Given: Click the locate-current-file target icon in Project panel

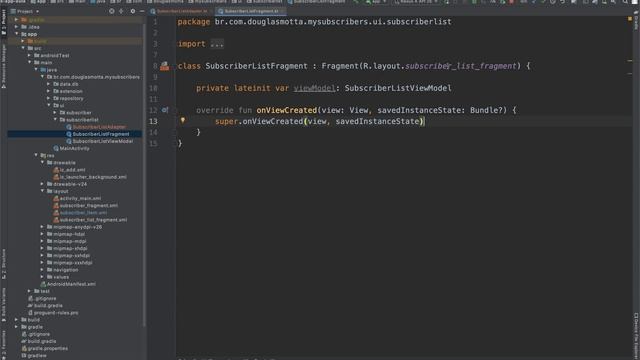Looking at the screenshot, I should pos(112,11).
